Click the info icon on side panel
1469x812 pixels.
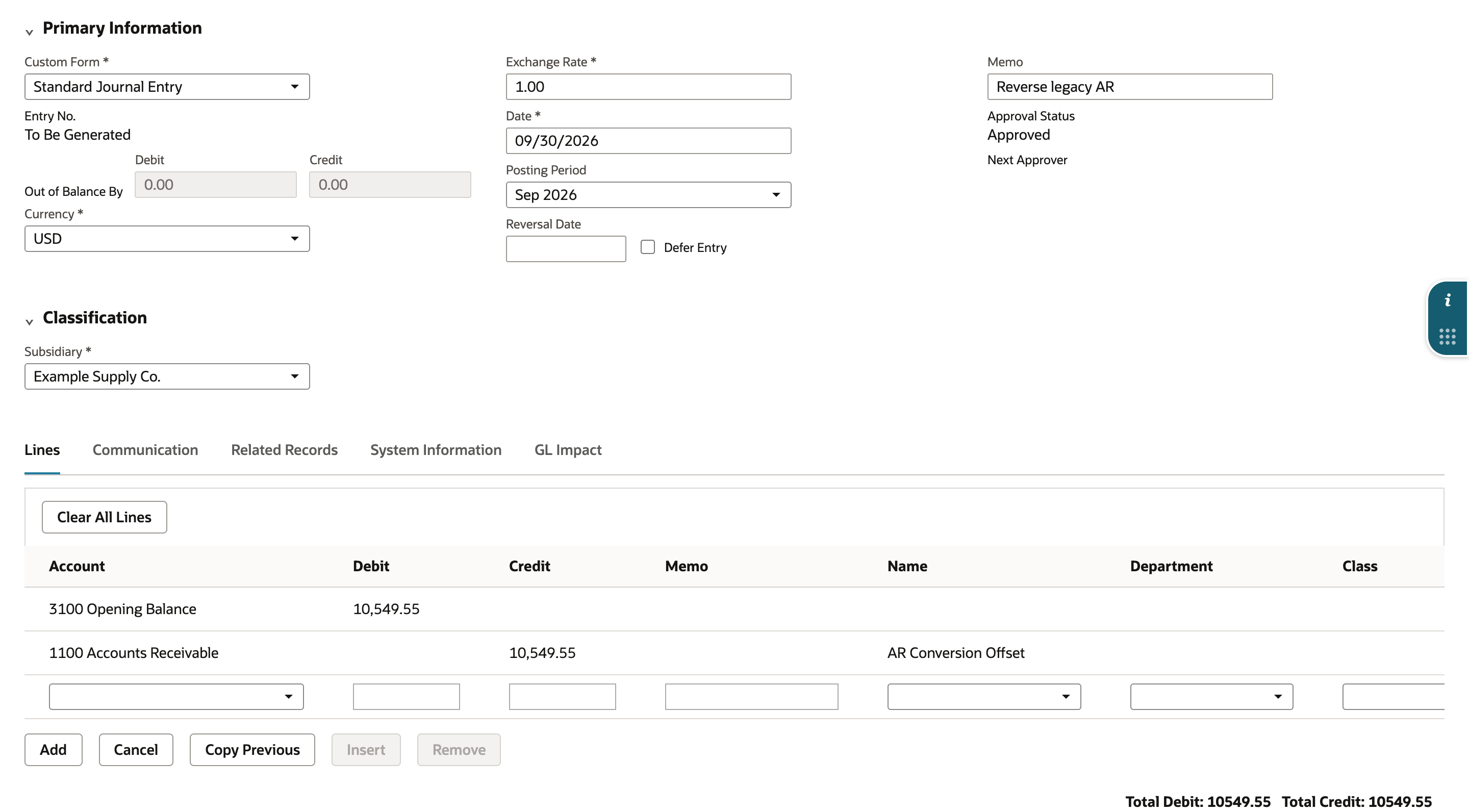(1448, 300)
